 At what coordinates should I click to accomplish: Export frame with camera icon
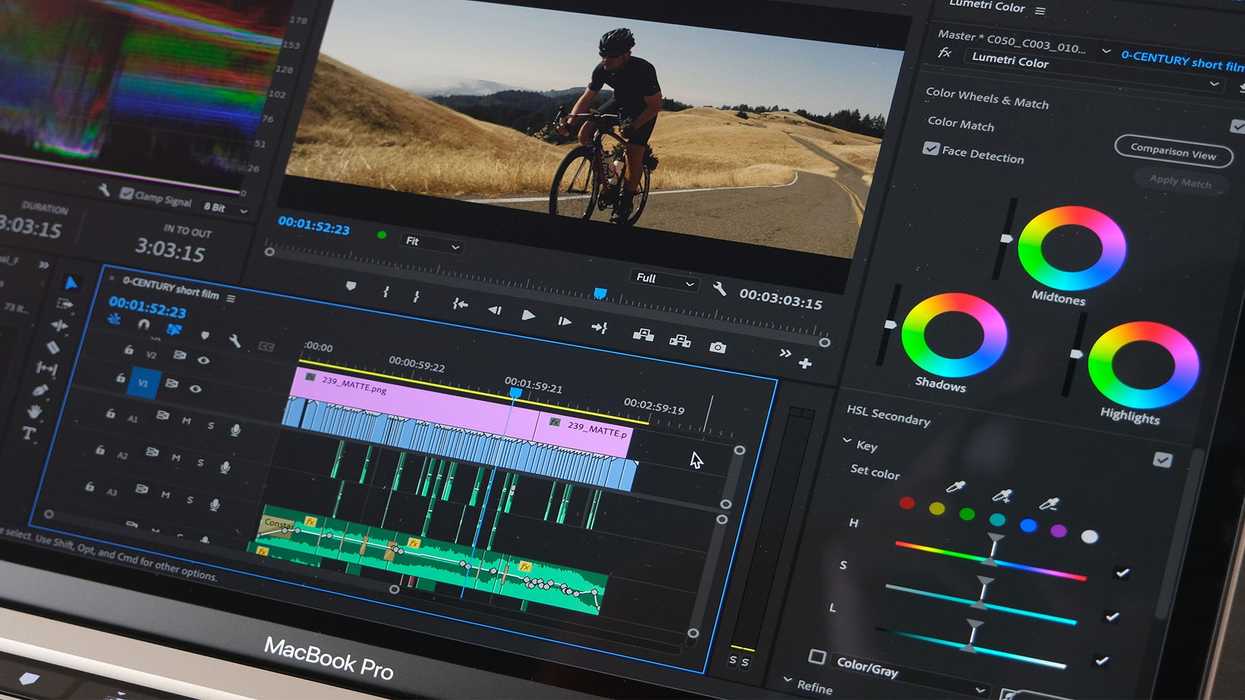[717, 347]
